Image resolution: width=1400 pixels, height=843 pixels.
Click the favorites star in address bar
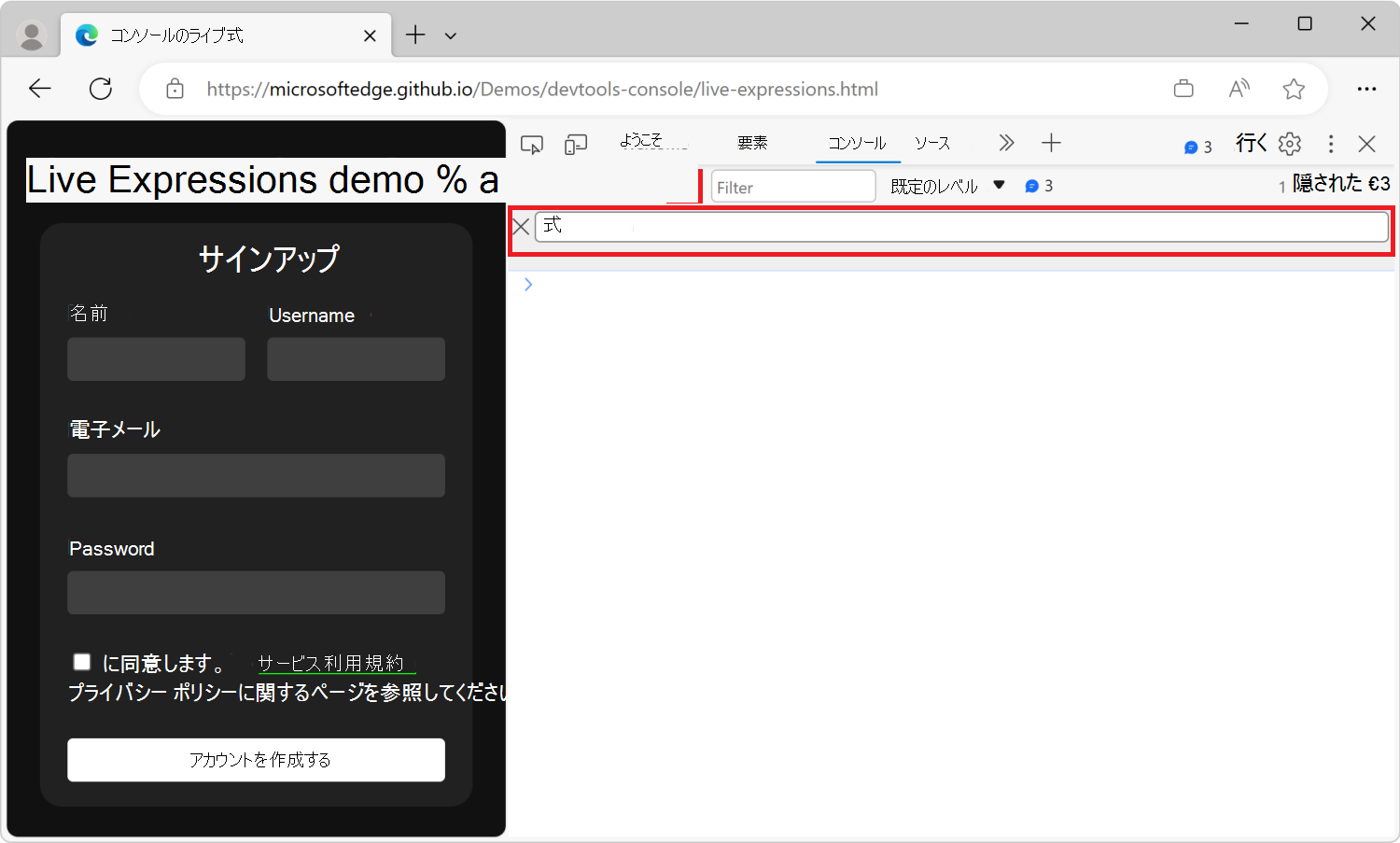(1294, 89)
